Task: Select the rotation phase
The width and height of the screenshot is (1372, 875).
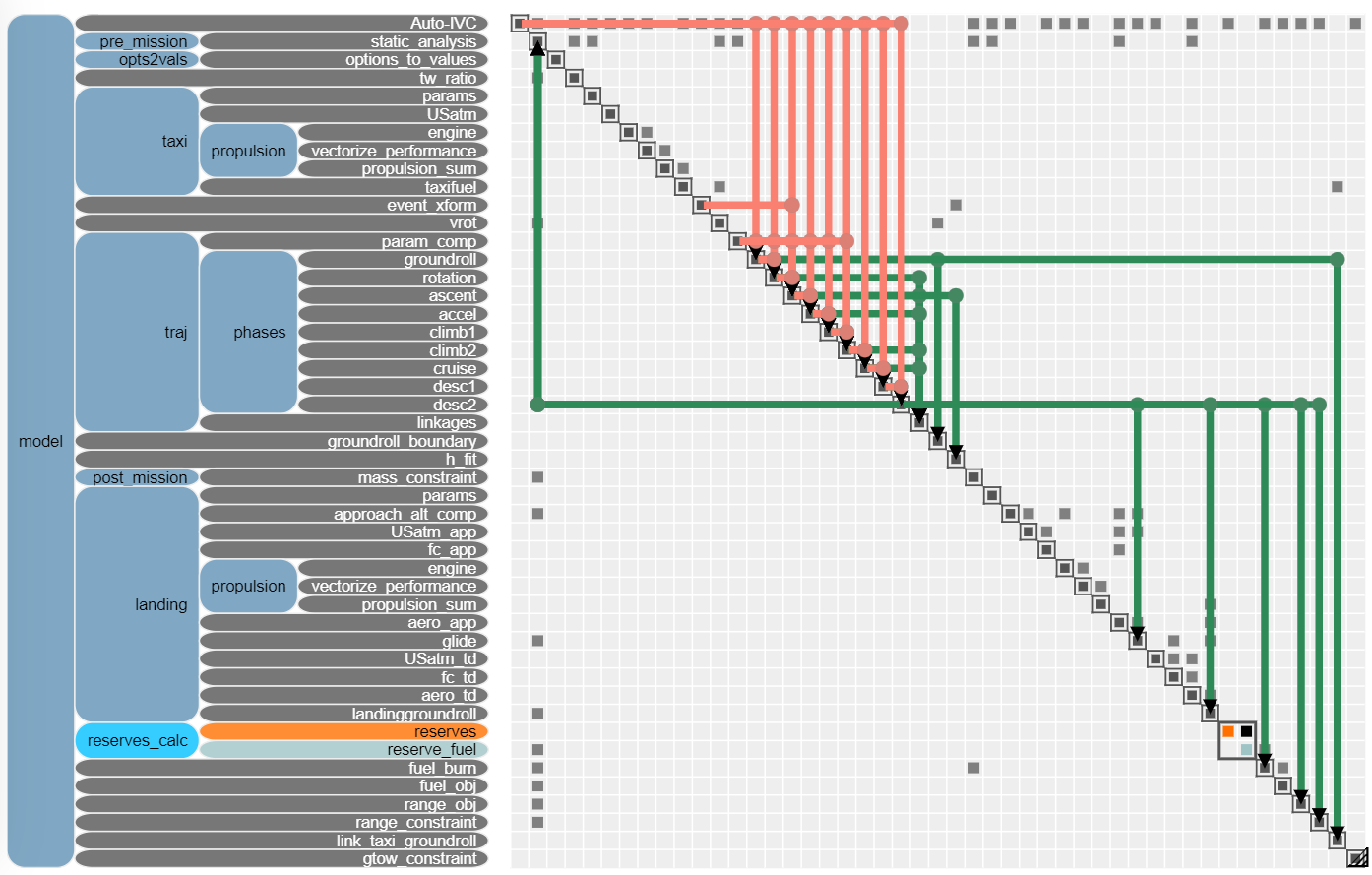Action: pyautogui.click(x=393, y=278)
